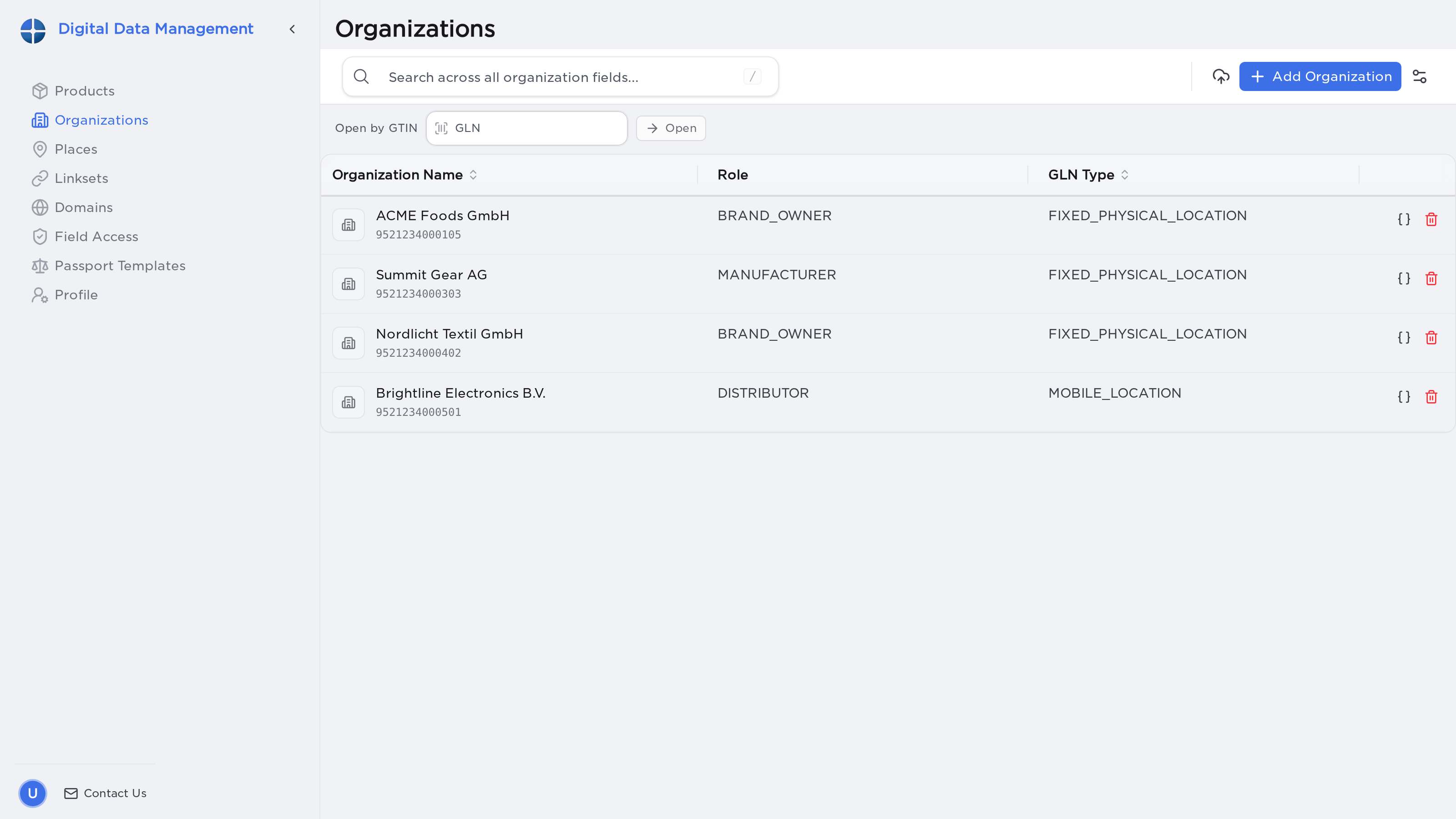Viewport: 1456px width, 819px height.
Task: Click the Profile user-gear icon
Action: point(40,294)
